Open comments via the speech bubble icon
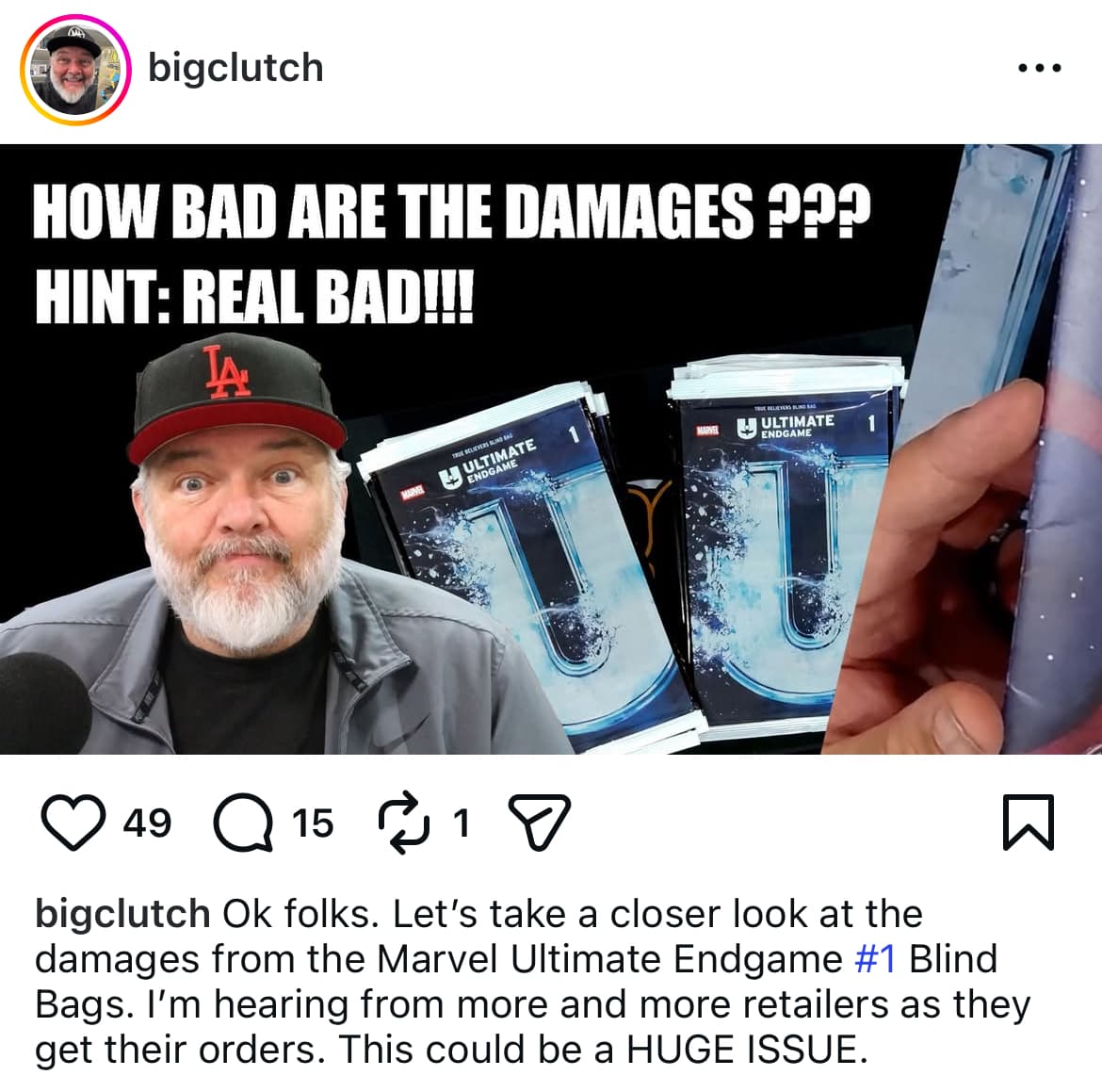Viewport: 1102px width, 1092px height. coord(243,822)
